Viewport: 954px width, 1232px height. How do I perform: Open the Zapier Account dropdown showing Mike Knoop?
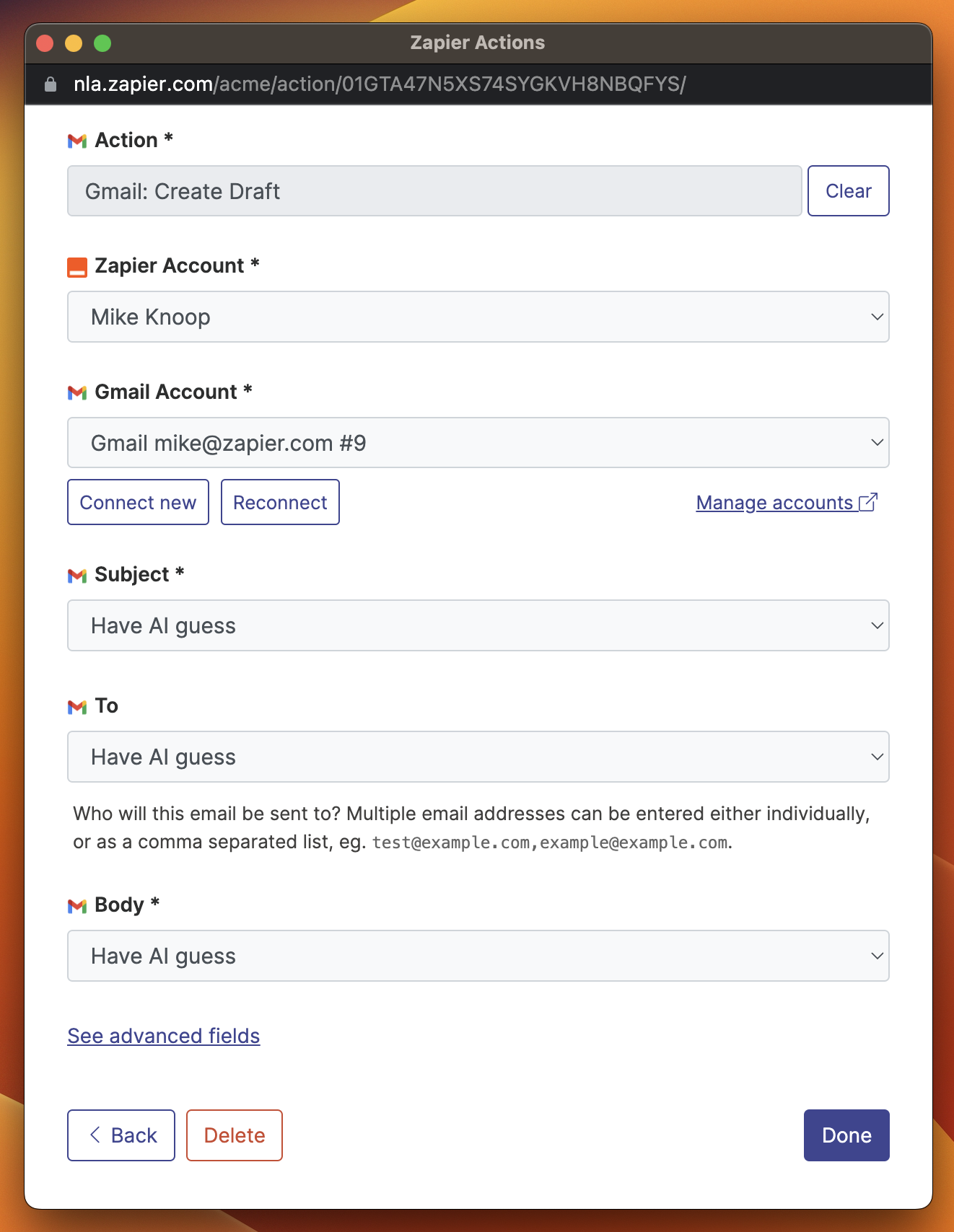click(478, 317)
